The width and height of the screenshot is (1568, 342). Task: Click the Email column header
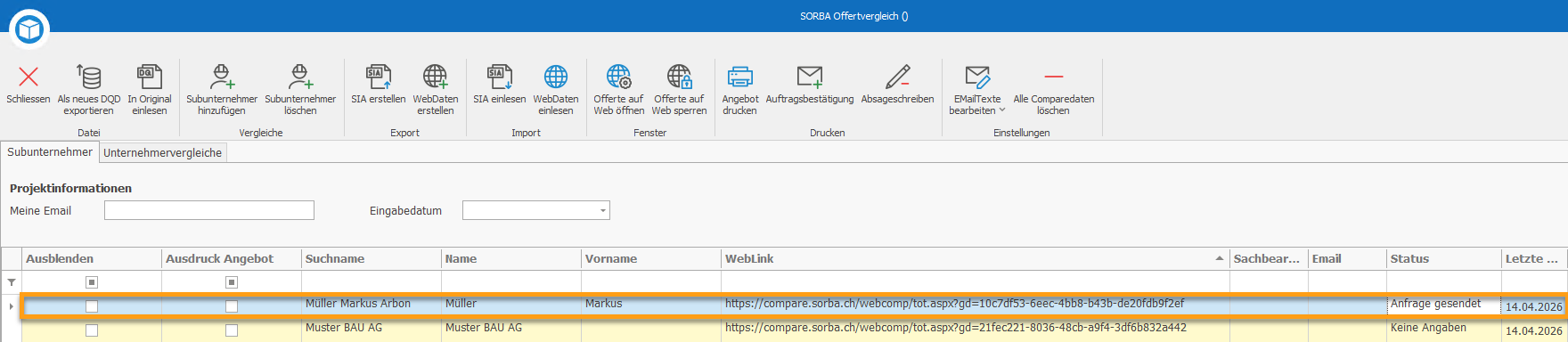(1347, 258)
